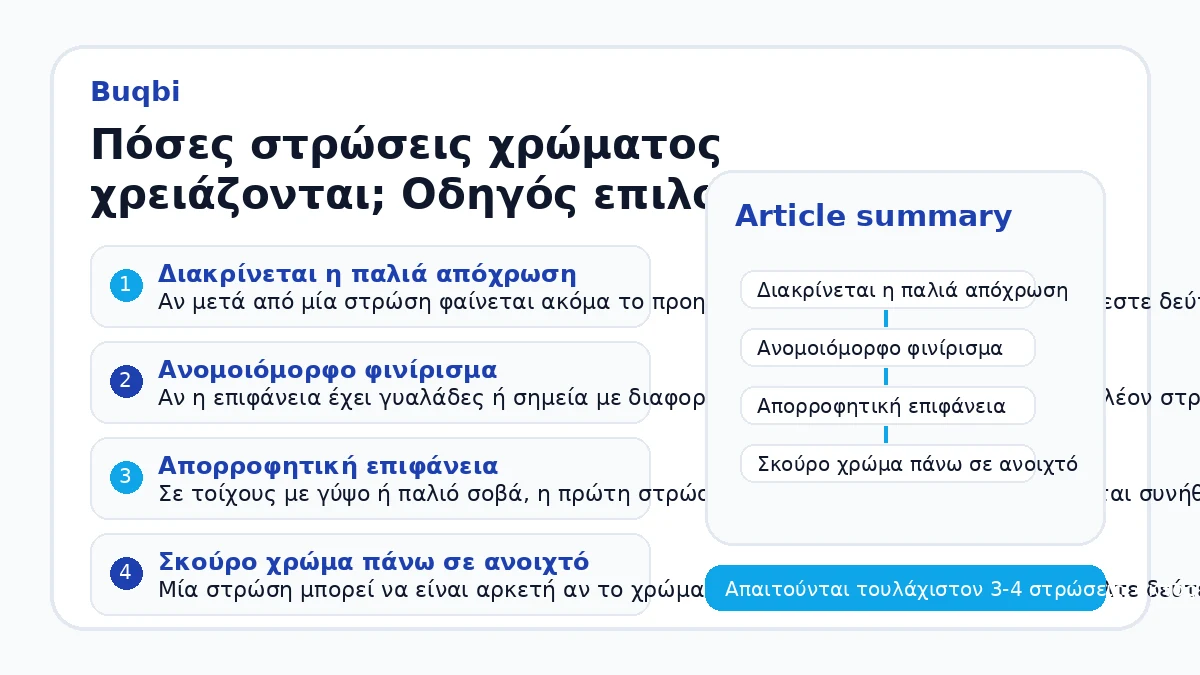
Task: Click the step 3 number badge
Action: 125,478
